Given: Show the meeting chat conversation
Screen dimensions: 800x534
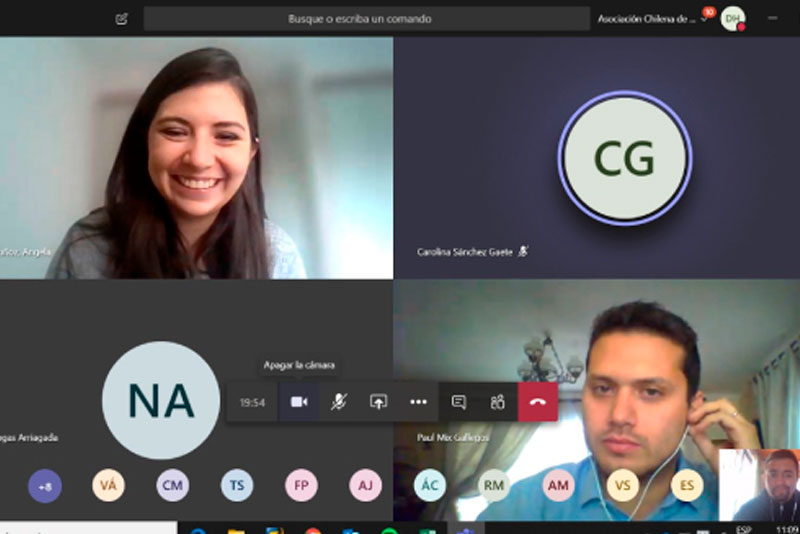Looking at the screenshot, I should point(459,402).
